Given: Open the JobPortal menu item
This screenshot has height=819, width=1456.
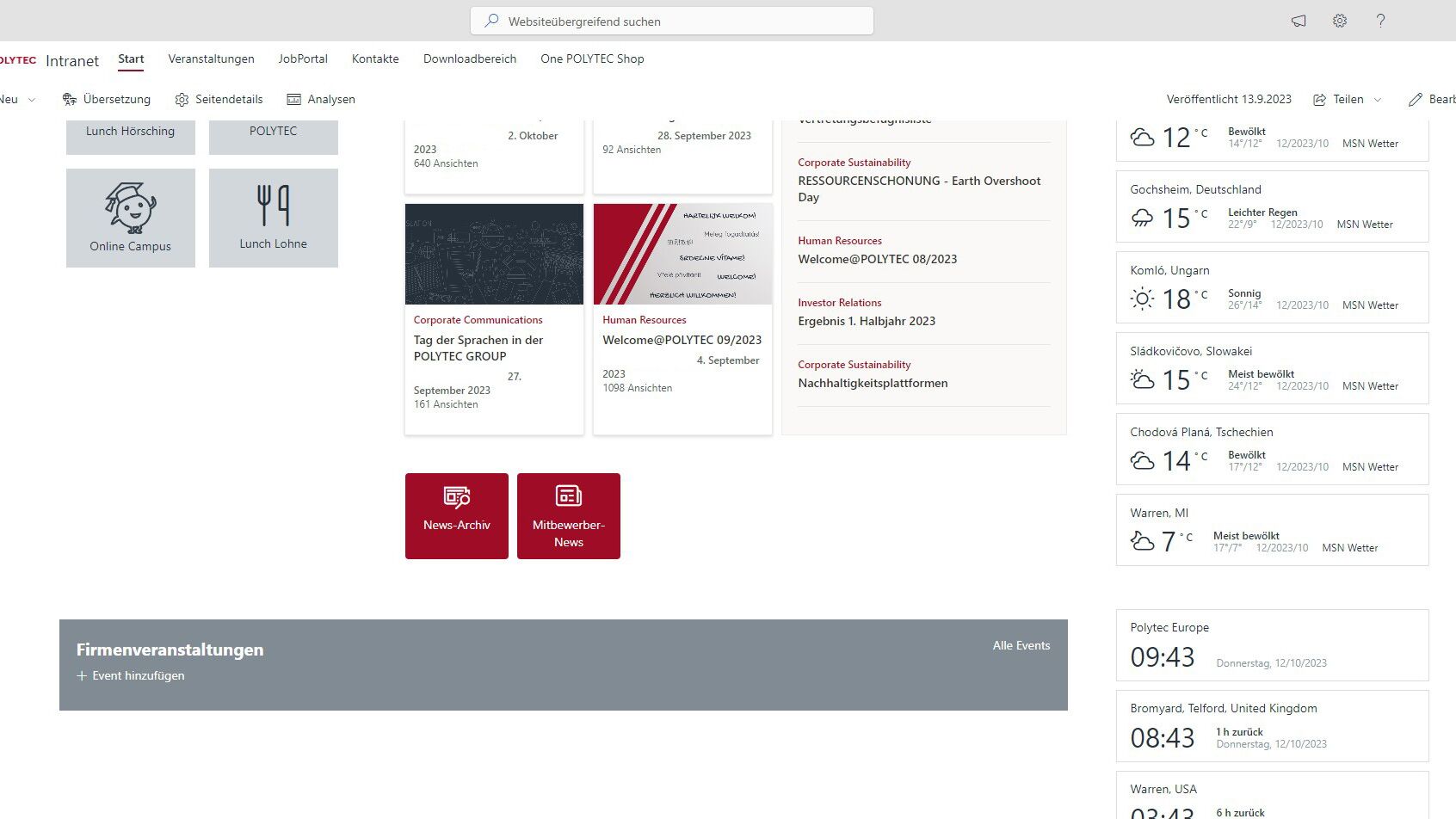Looking at the screenshot, I should [303, 58].
